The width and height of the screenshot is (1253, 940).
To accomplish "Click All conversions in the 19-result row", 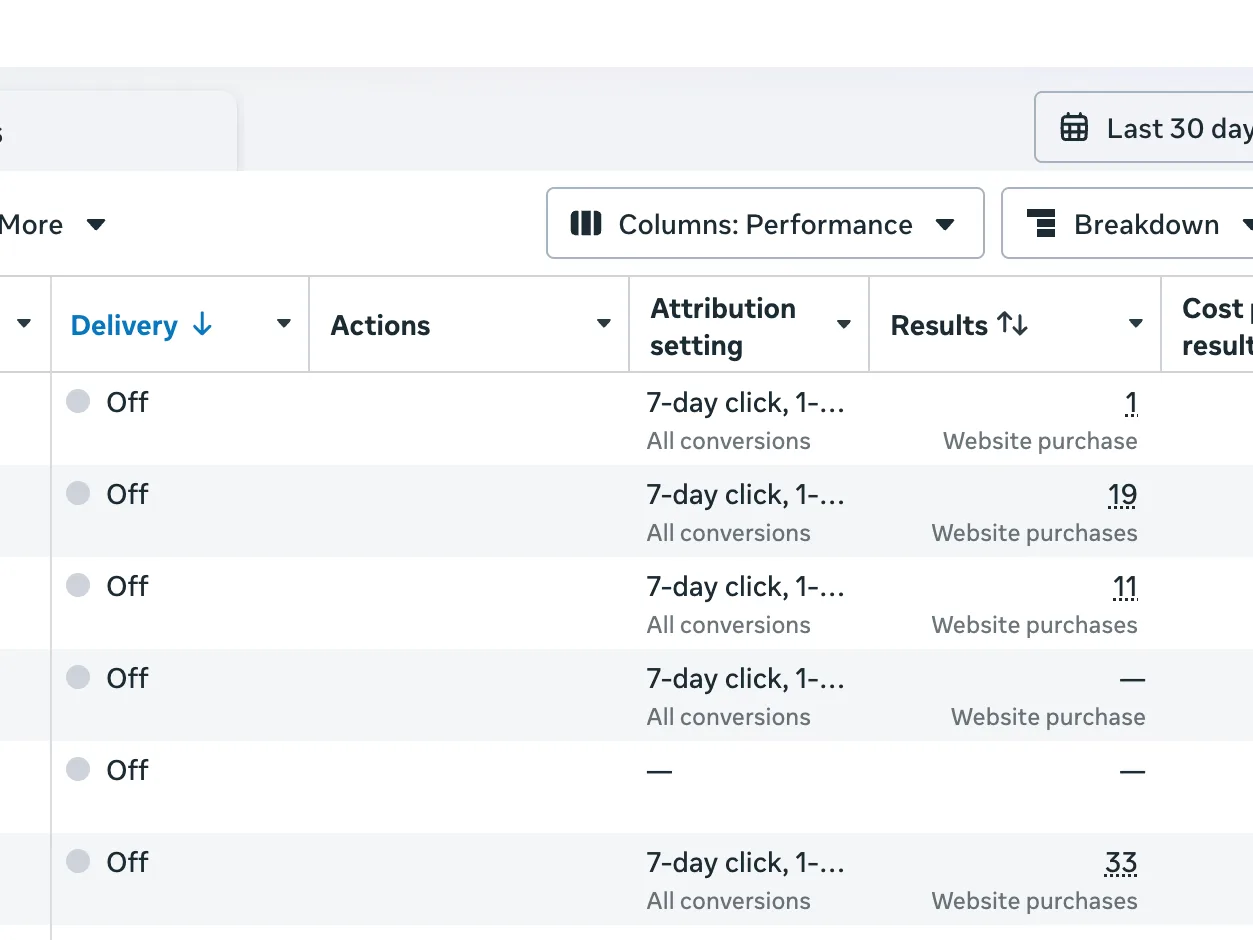I will (x=728, y=533).
